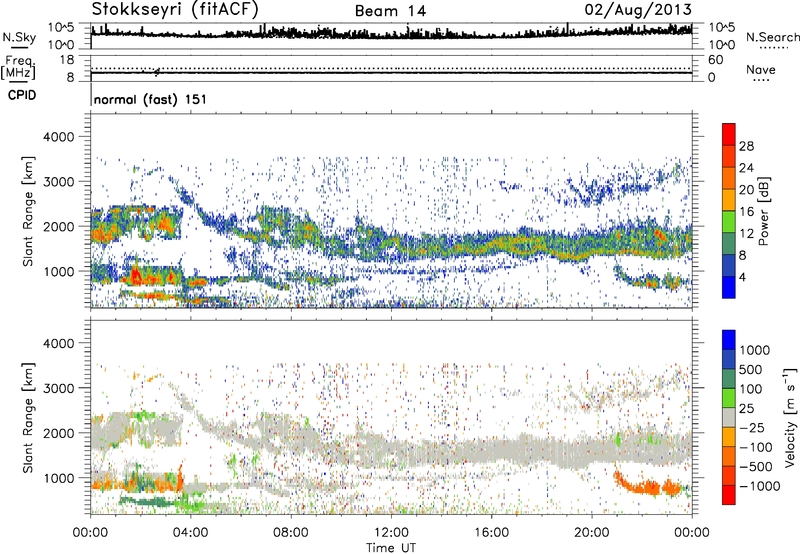Click the bright blue bottom Power colorbar segment
Screen dimensions: 800x554
[729, 287]
